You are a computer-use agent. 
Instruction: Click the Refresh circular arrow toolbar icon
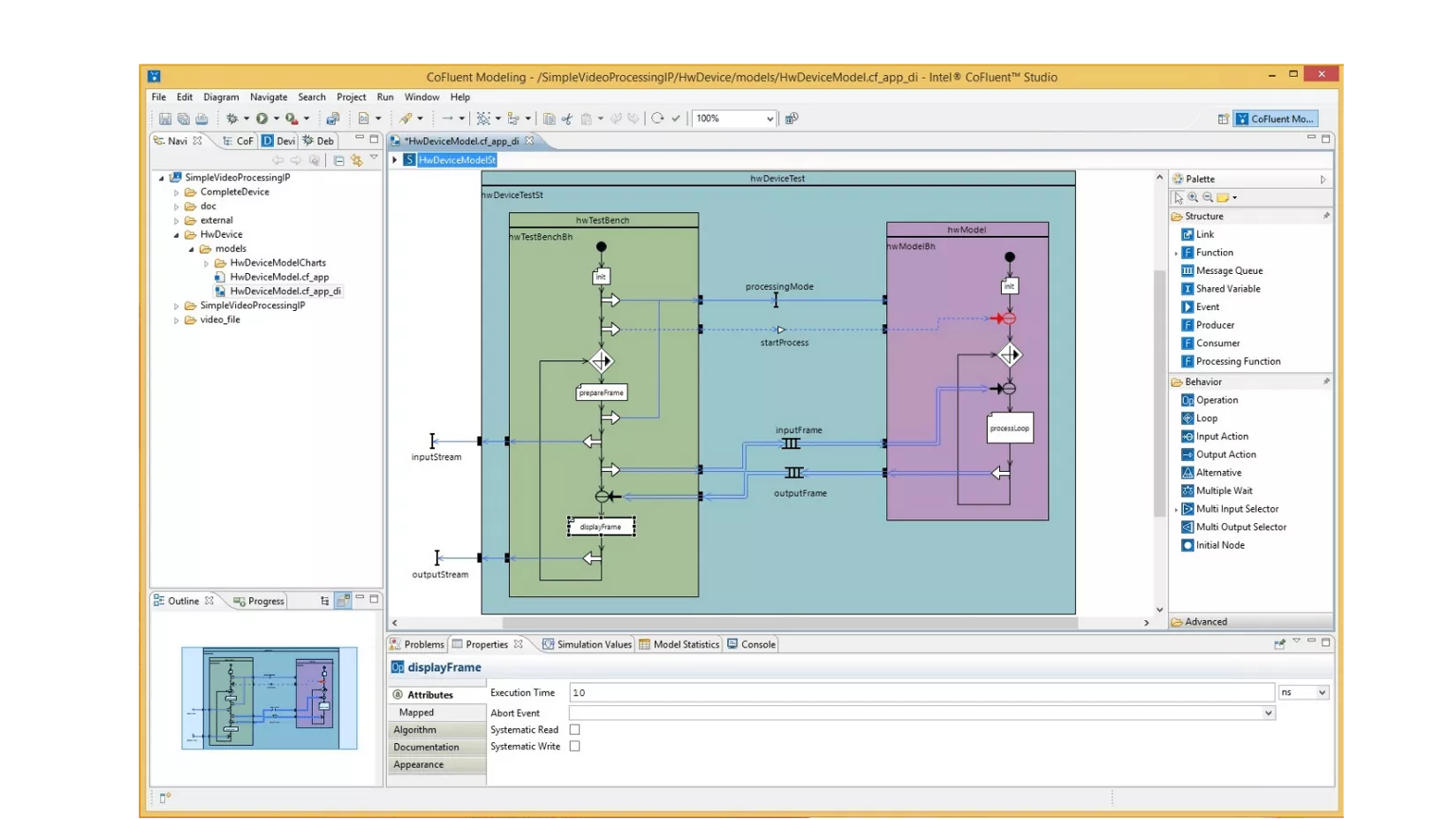657,118
